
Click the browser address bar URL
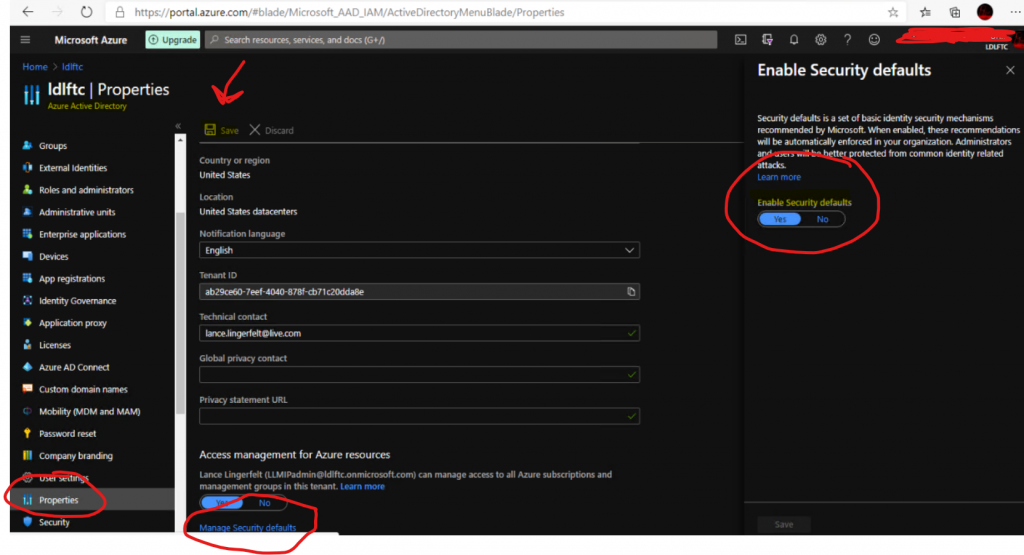[x=349, y=12]
